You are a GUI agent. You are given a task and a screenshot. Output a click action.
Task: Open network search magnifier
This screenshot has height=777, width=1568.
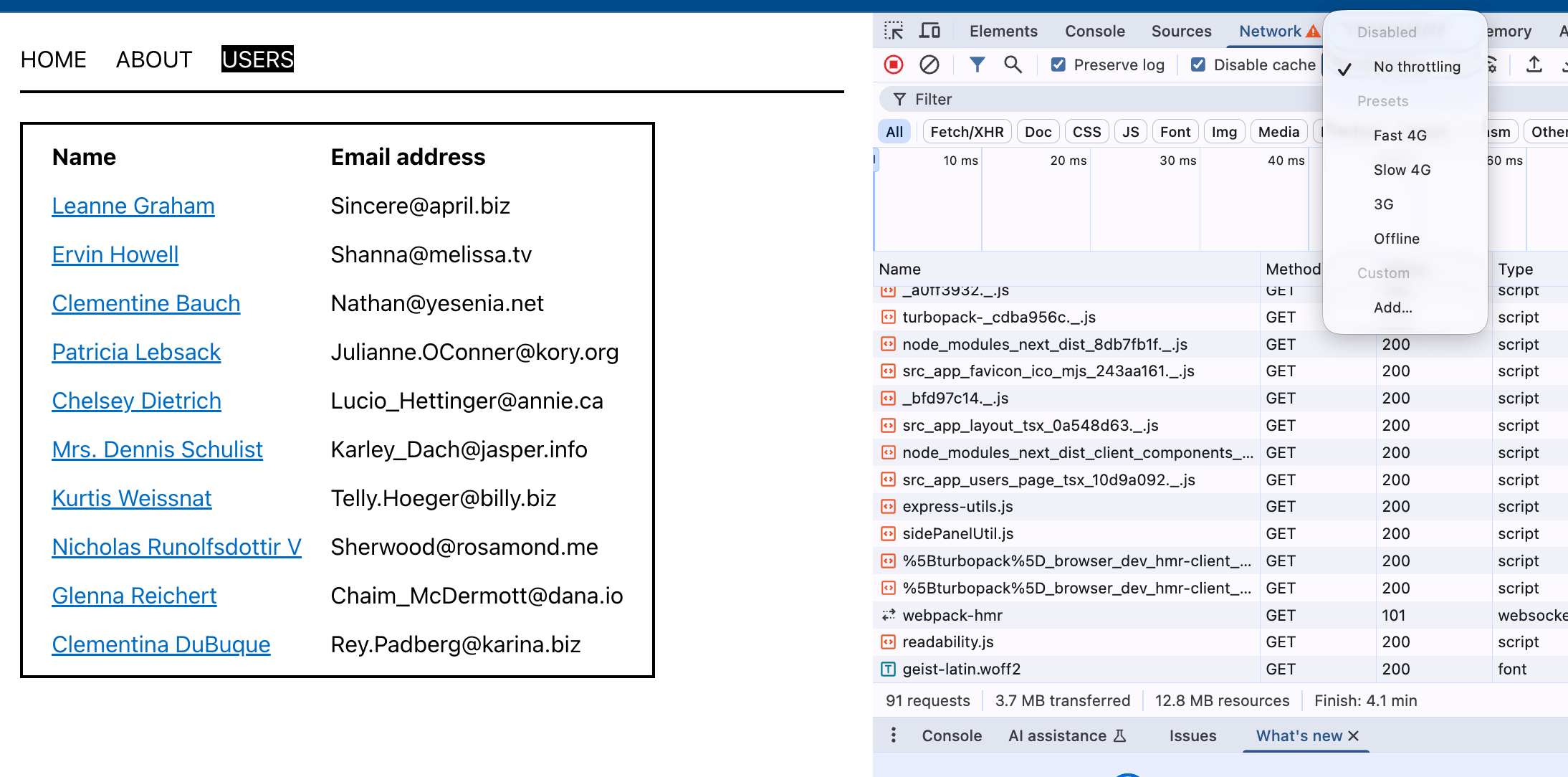(1013, 65)
